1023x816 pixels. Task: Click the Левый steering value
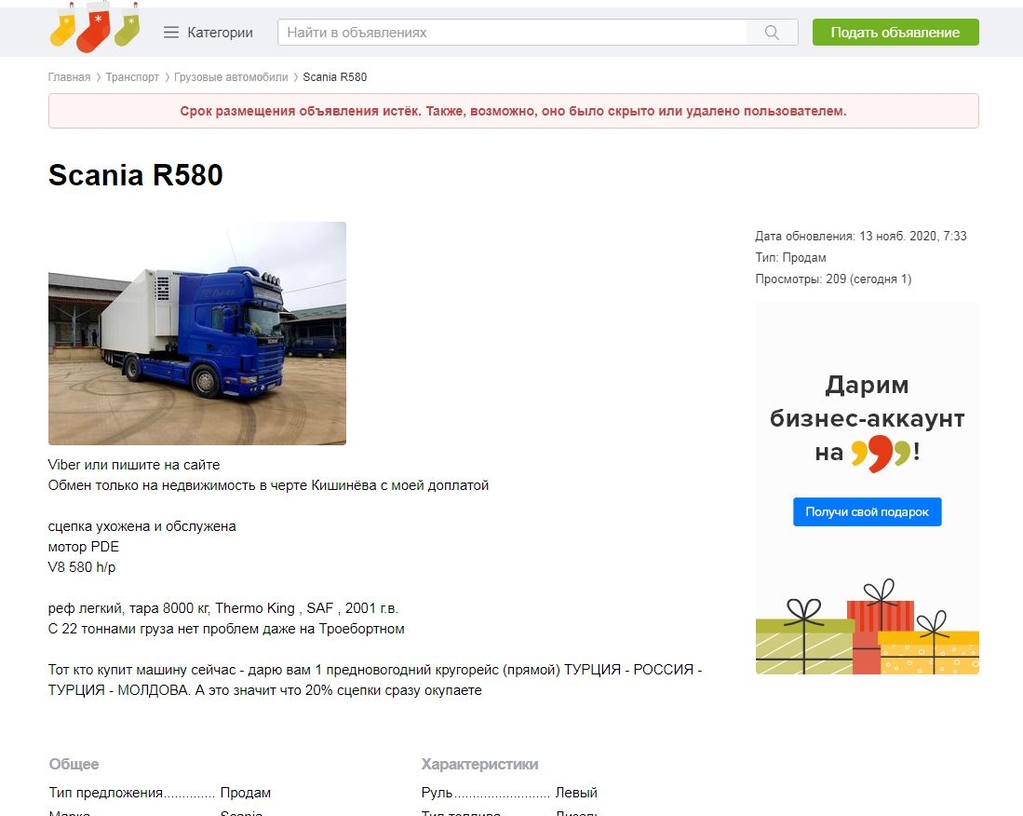(576, 793)
